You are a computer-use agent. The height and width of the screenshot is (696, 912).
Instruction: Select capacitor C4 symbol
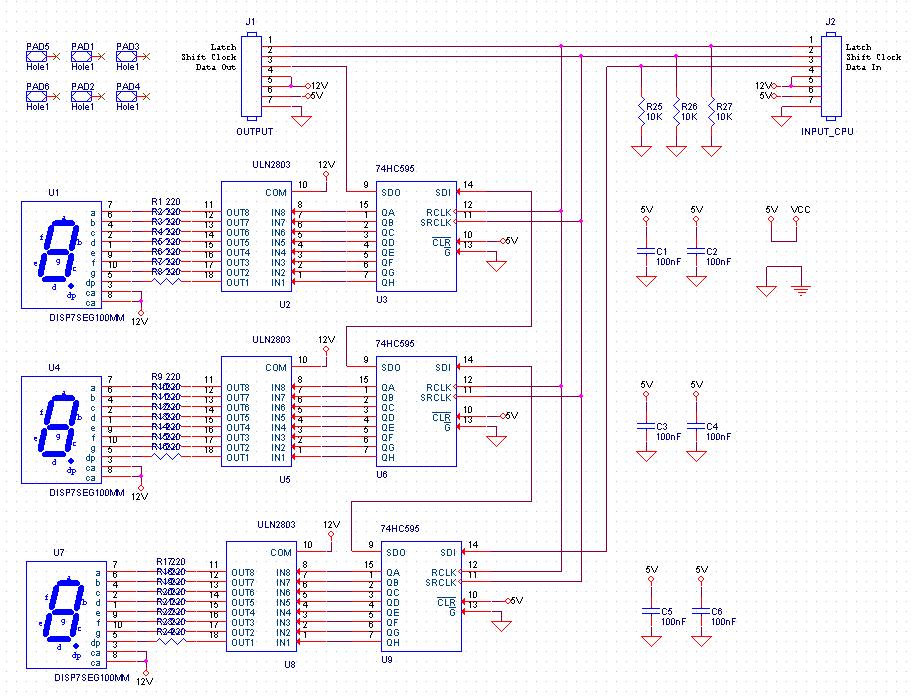(x=696, y=426)
